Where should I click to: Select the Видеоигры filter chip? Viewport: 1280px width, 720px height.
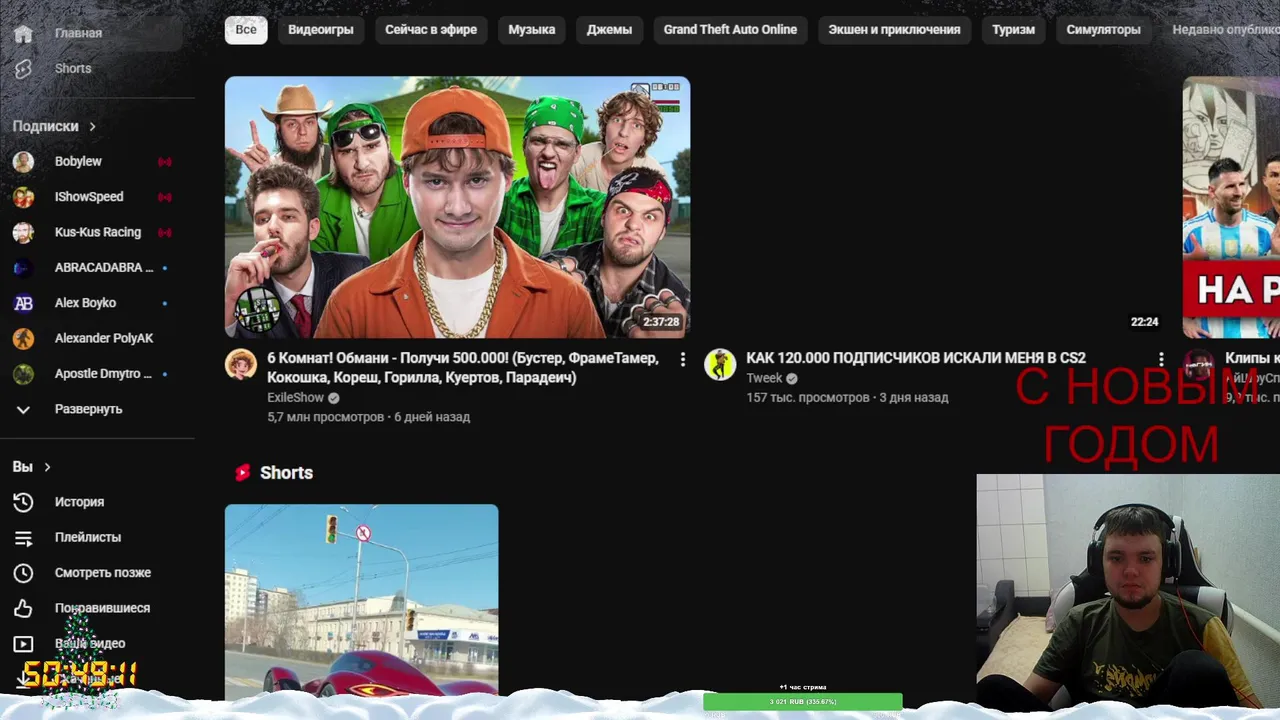click(321, 30)
